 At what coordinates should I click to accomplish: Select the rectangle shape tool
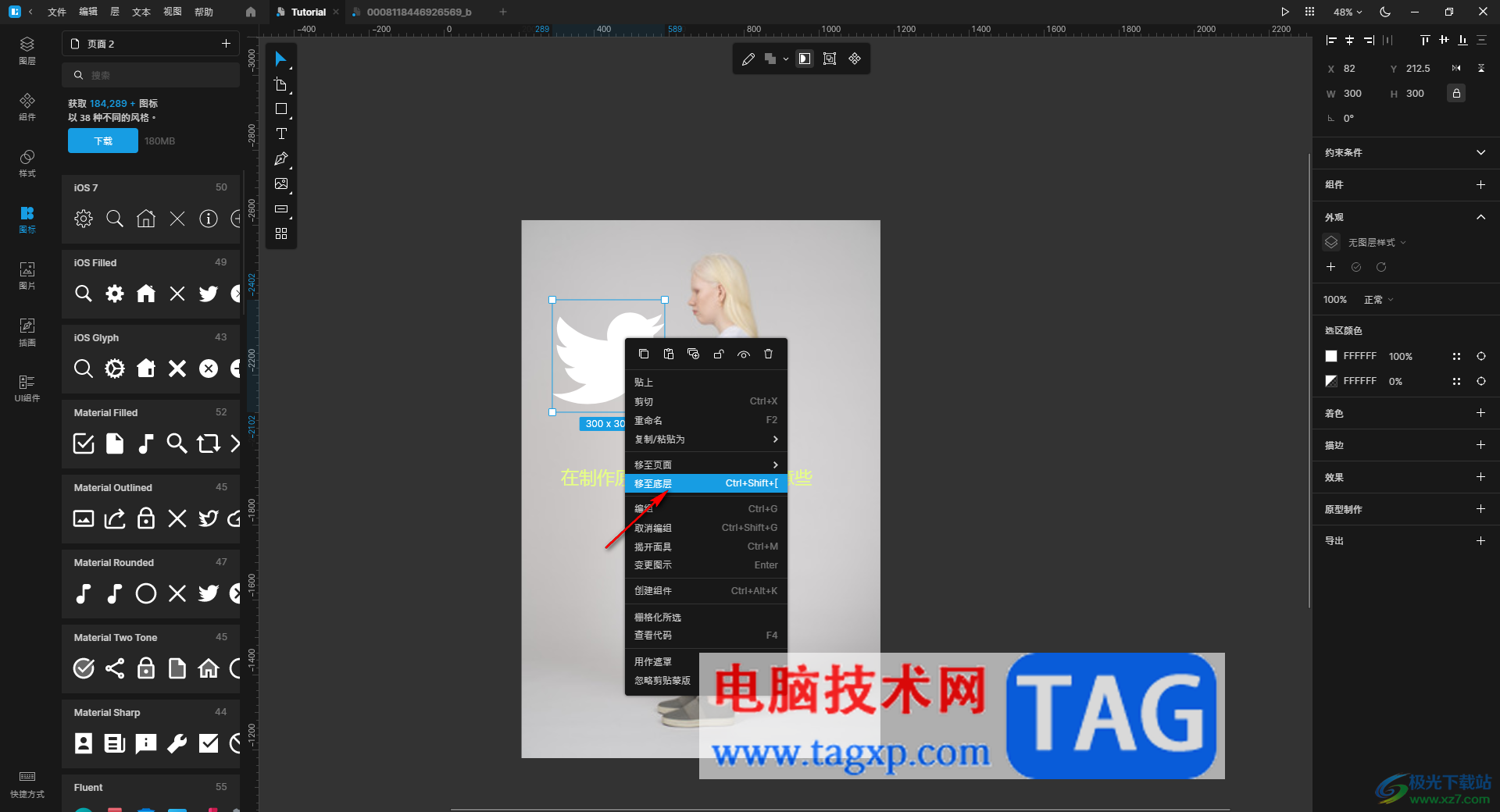tap(280, 109)
